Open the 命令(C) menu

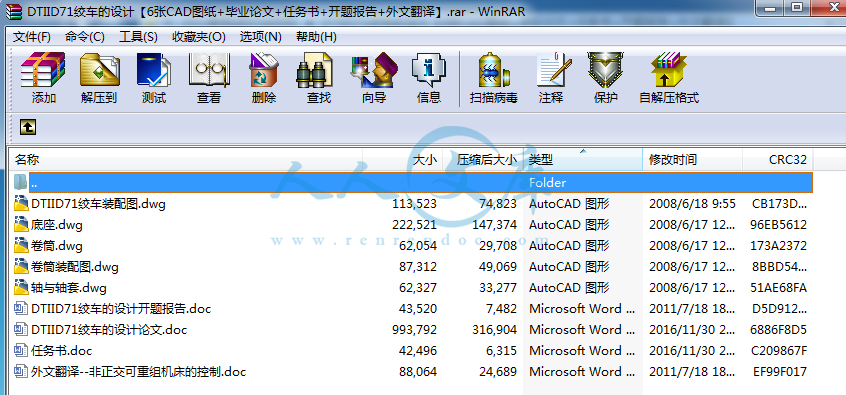point(85,37)
